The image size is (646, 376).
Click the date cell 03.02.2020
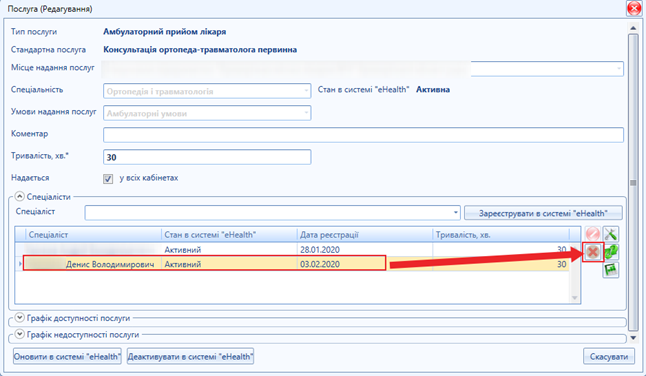pyautogui.click(x=320, y=264)
